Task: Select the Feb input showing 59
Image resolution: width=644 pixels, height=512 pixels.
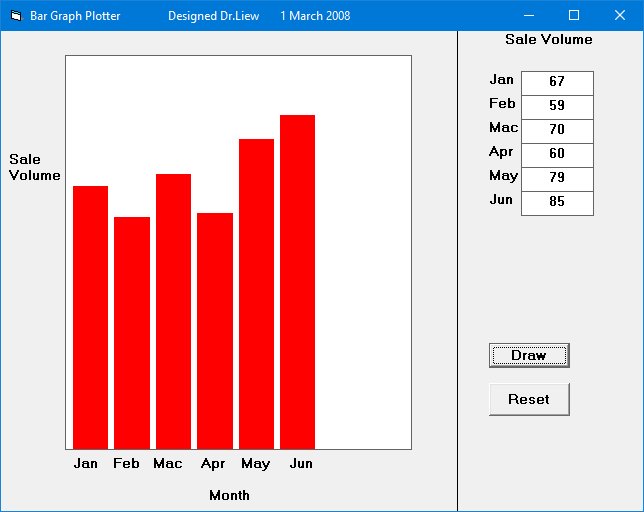Action: [x=557, y=107]
